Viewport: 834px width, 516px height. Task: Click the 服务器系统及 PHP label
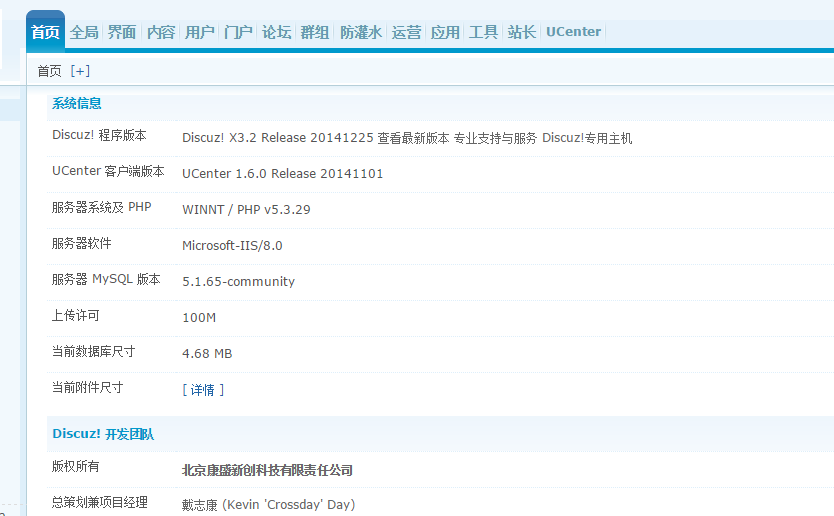[x=102, y=207]
